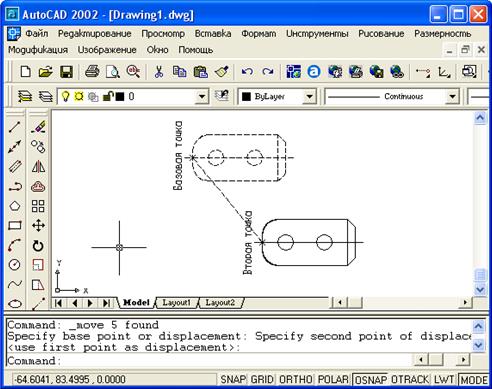
Task: Toggle SNAP mode in status bar
Action: tap(233, 379)
